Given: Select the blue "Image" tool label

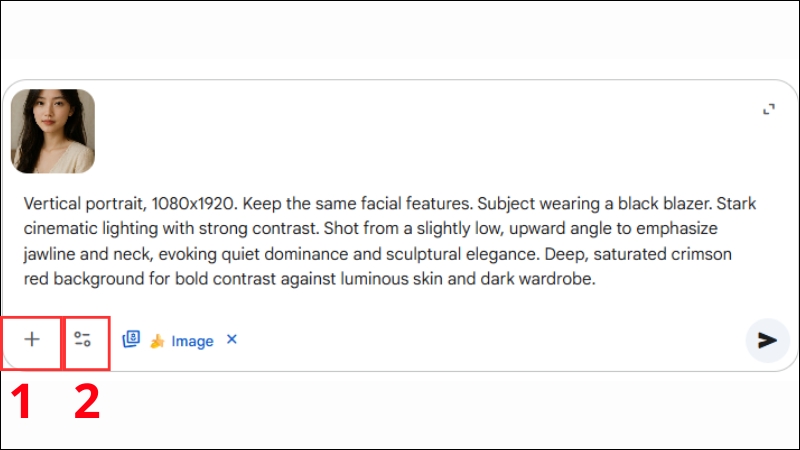Looking at the screenshot, I should [192, 341].
